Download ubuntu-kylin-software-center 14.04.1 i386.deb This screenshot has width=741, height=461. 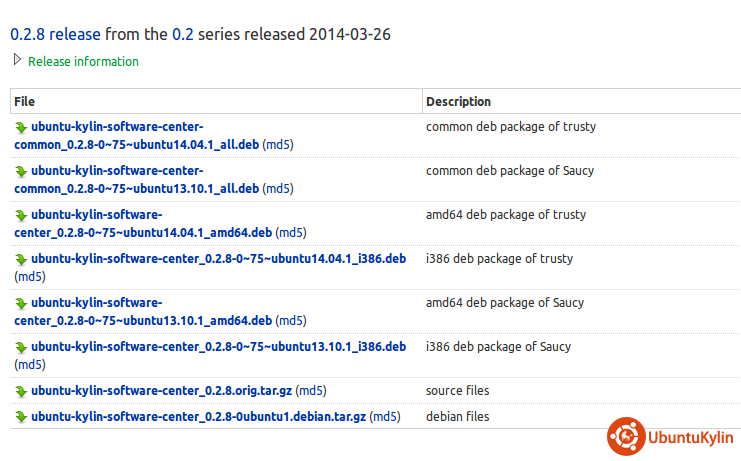coord(218,259)
